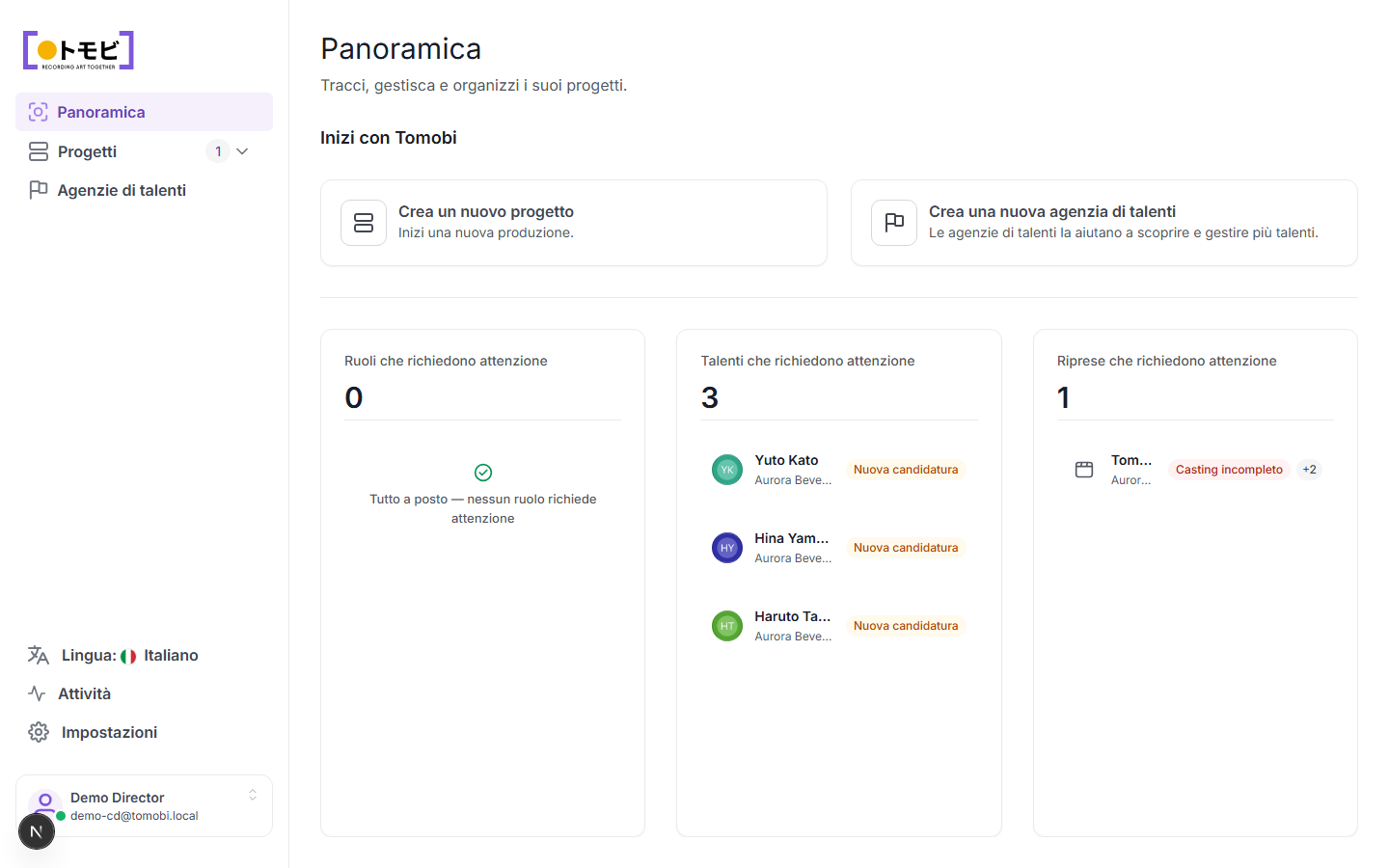The height and width of the screenshot is (868, 1389).
Task: Click Hina Yam... Nuova candidatura badge
Action: (x=906, y=548)
